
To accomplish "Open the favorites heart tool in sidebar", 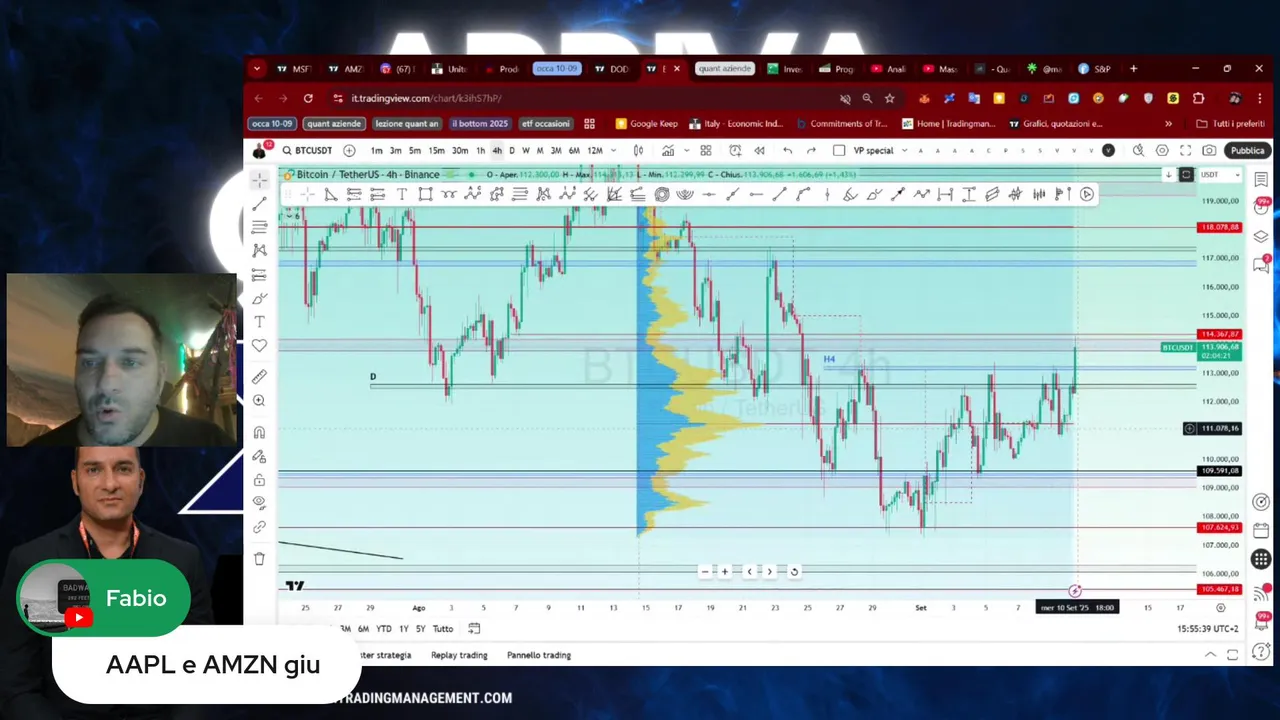I will (260, 346).
